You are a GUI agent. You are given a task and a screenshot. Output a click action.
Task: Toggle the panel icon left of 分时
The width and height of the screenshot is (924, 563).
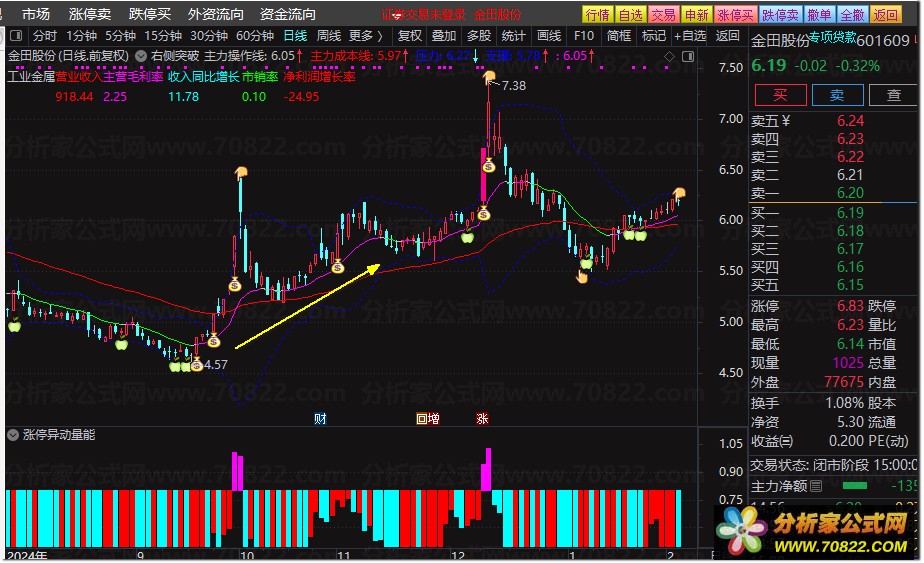[16, 36]
